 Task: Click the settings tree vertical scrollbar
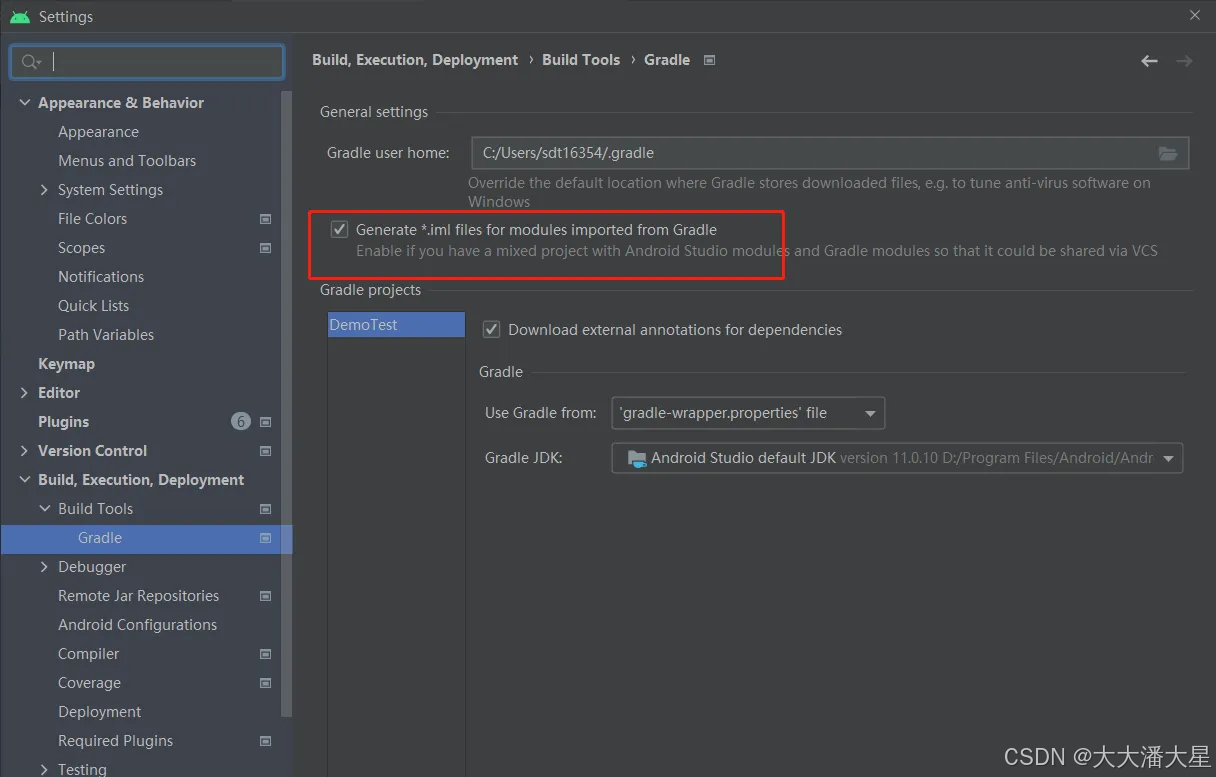tap(286, 405)
